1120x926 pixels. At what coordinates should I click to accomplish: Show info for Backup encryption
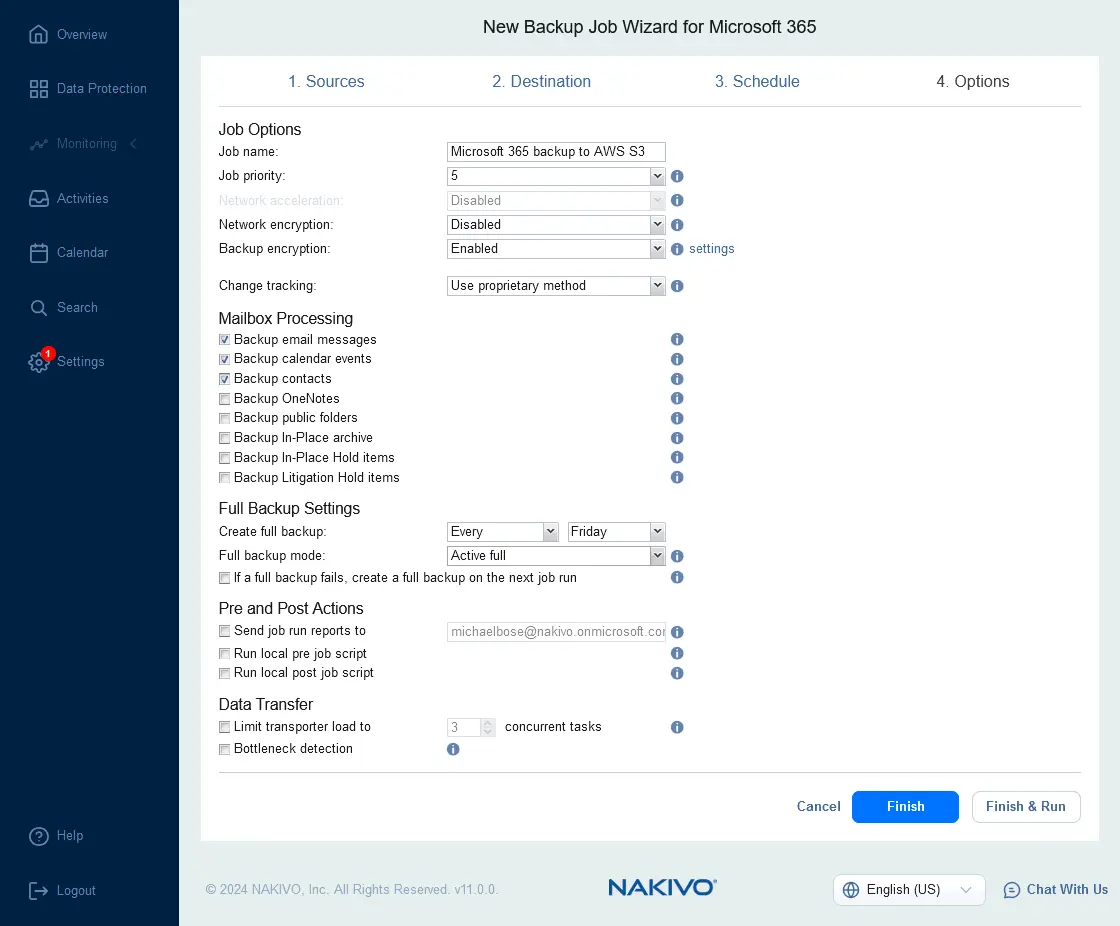(677, 249)
